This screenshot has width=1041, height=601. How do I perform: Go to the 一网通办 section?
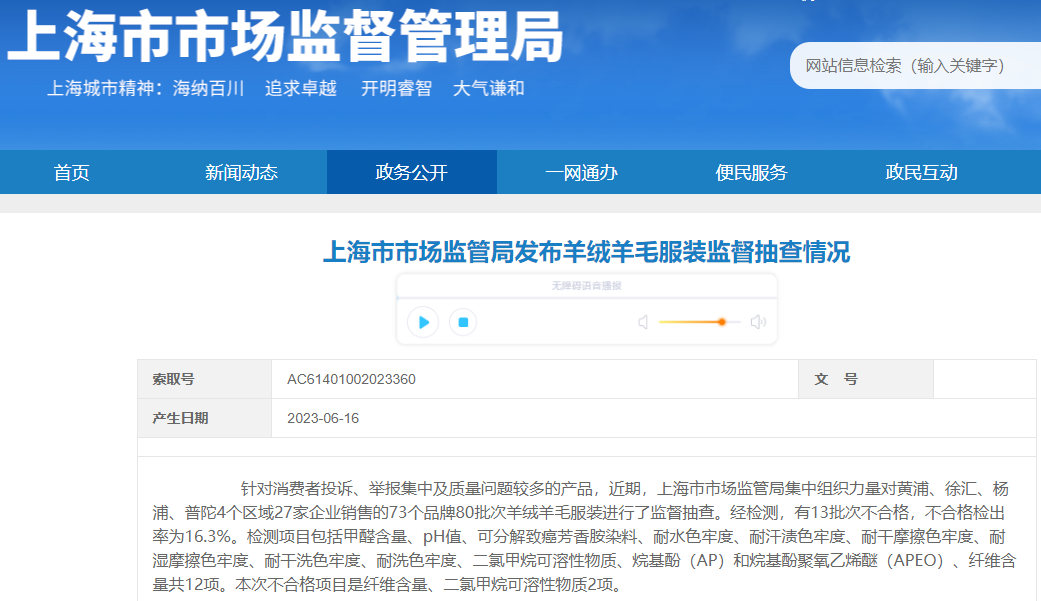point(581,173)
